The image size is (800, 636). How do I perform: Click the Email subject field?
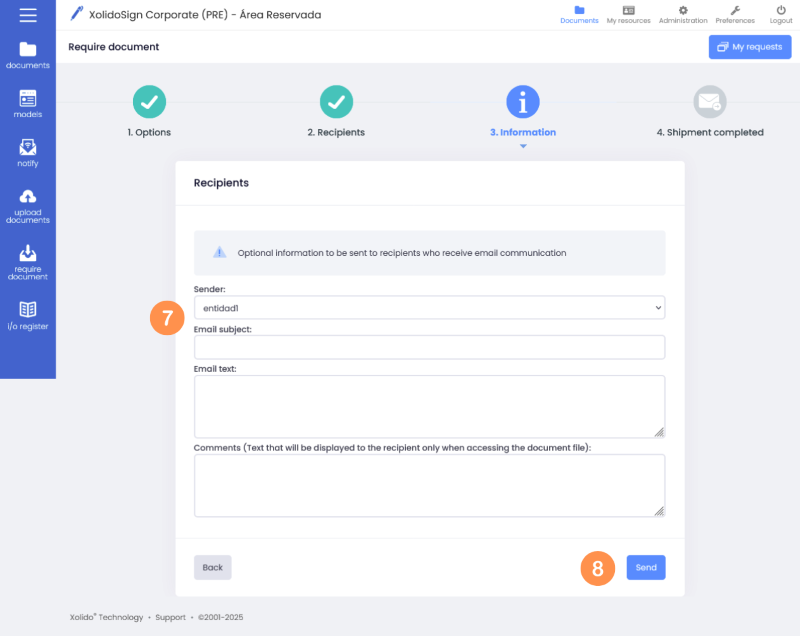[x=429, y=347]
